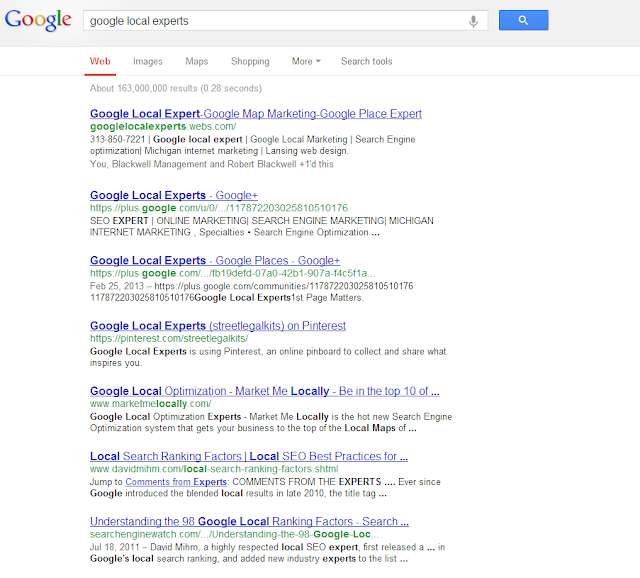Click the www.marketmelocally.com URL text

(151, 404)
